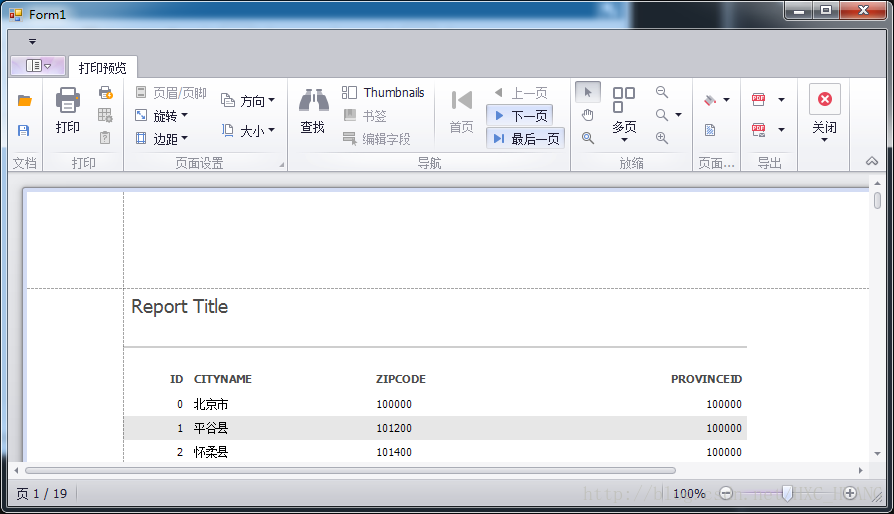Click the horizontal scrollbar right arrow

point(860,471)
